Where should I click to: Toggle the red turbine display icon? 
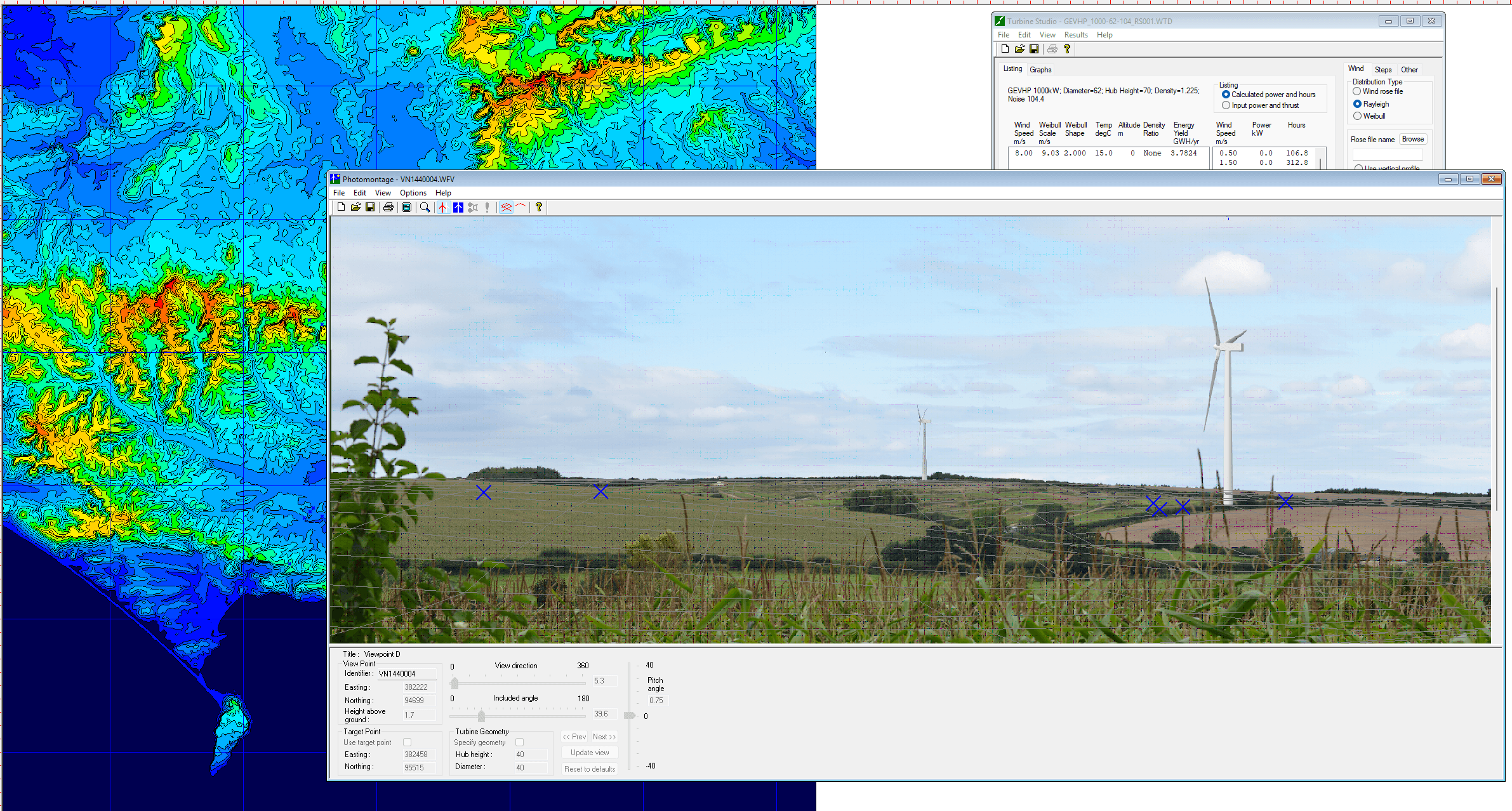point(443,208)
